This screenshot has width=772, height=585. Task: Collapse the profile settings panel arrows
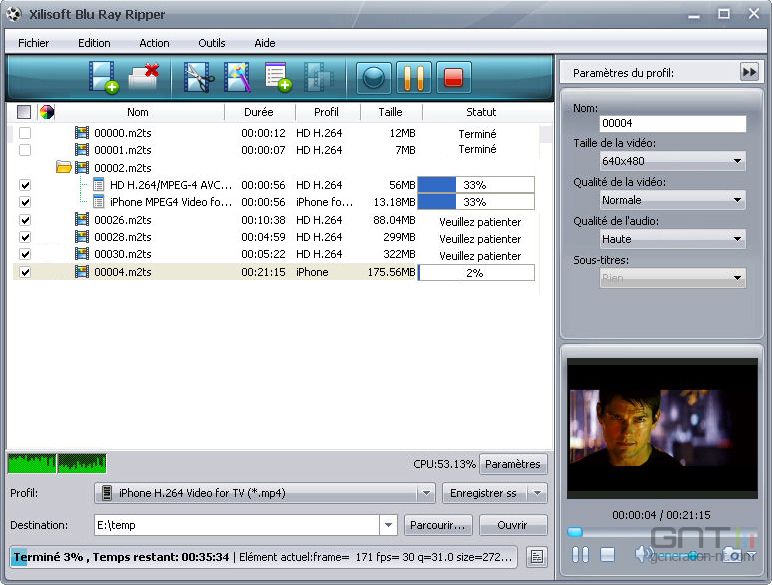[x=749, y=72]
